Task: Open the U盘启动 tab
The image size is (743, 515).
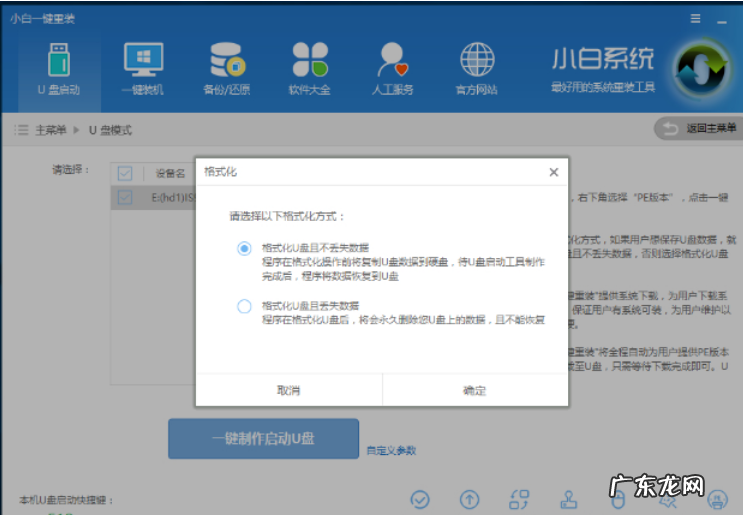Action: click(59, 70)
